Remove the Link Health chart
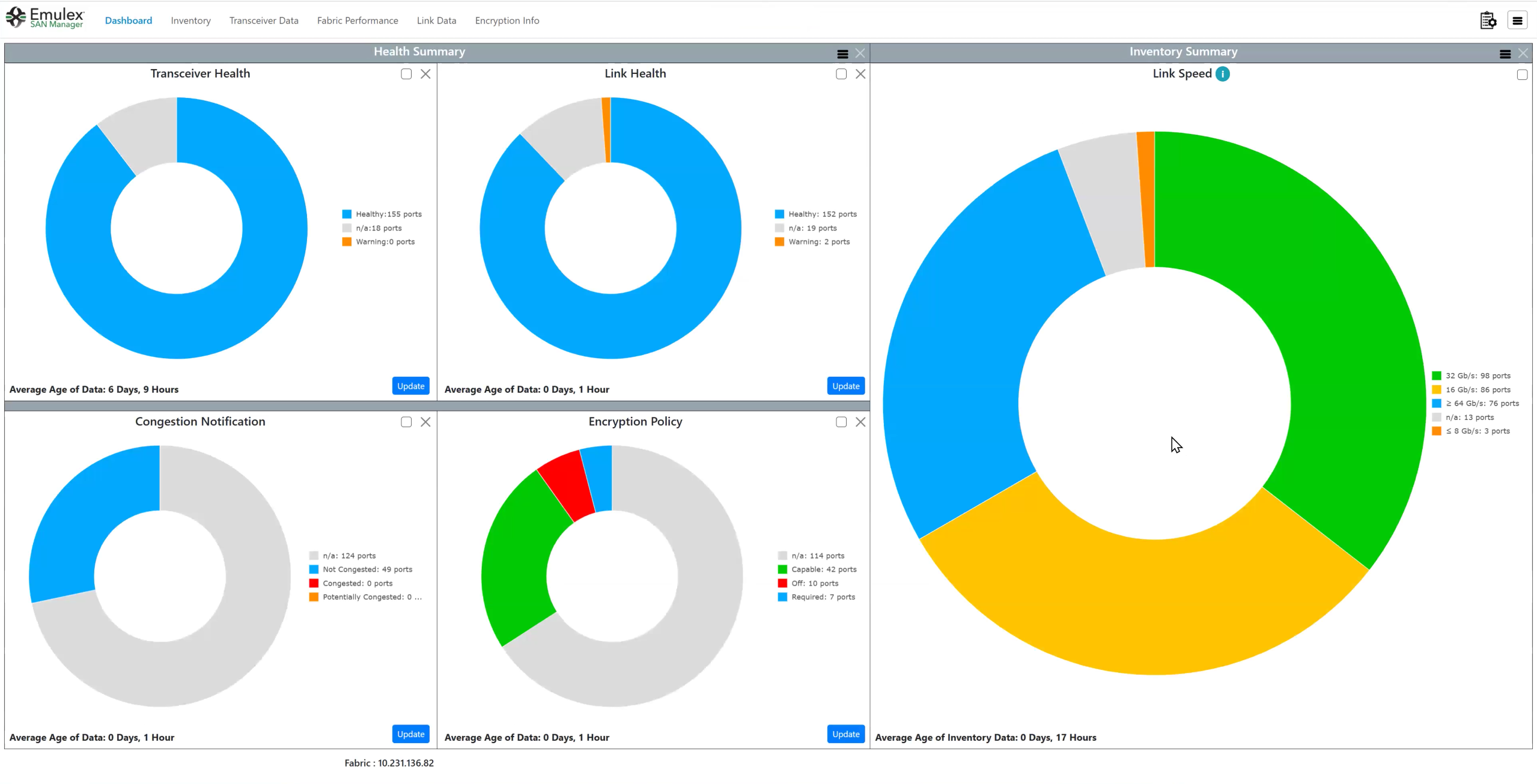Image resolution: width=1537 pixels, height=784 pixels. [860, 74]
